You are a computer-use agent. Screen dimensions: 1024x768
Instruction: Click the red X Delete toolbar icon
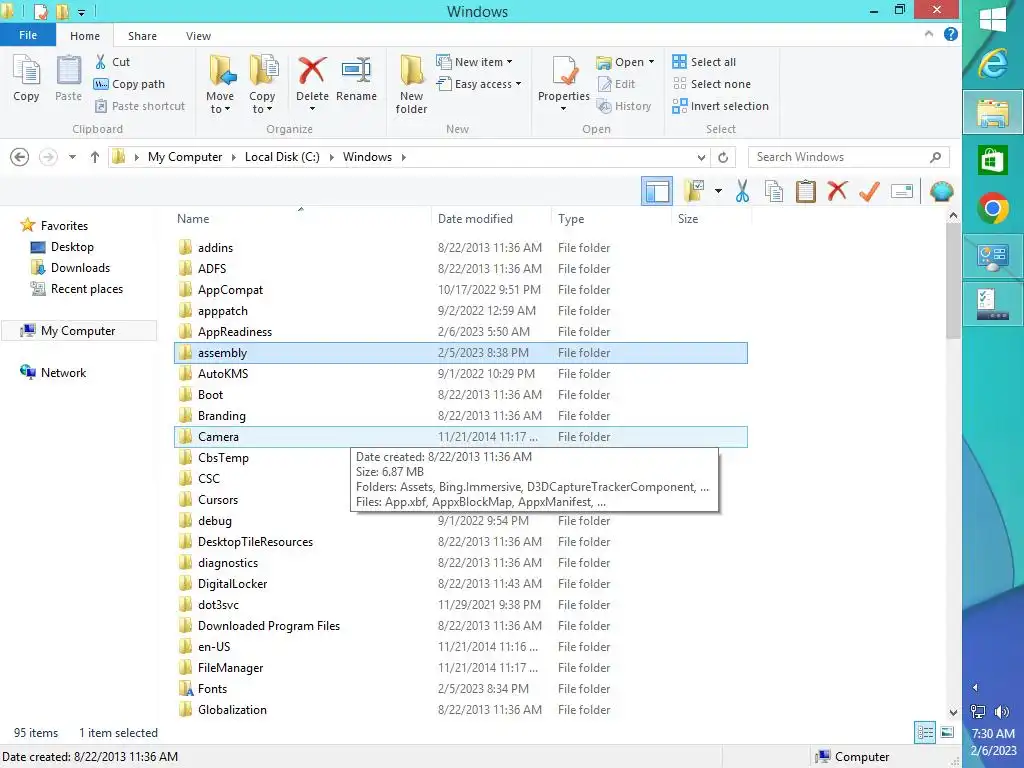pos(837,191)
